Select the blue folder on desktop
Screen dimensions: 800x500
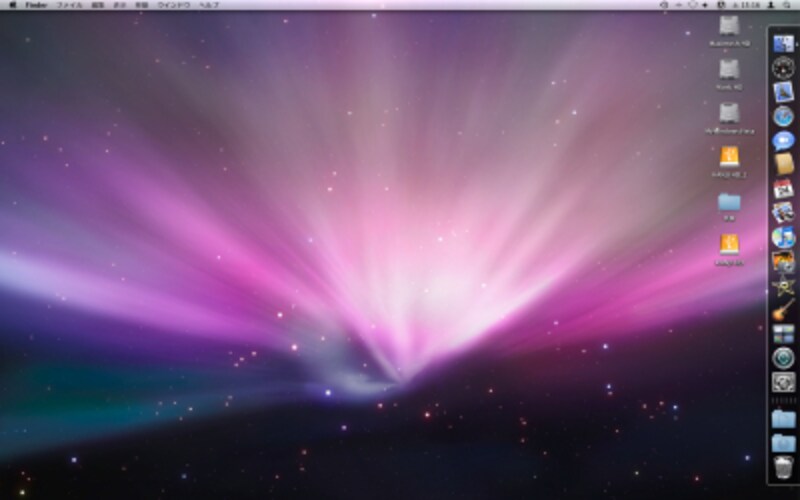tap(729, 203)
